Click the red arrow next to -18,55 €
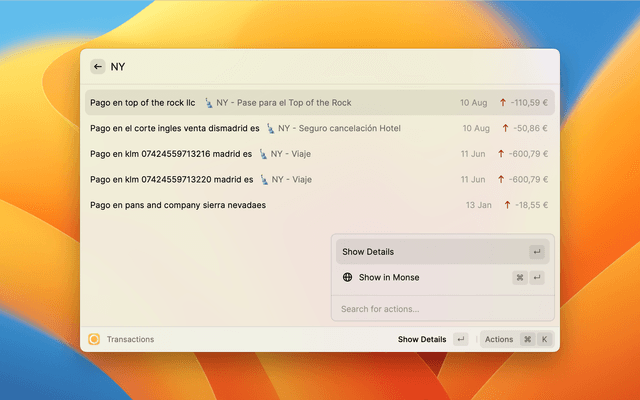 504,205
